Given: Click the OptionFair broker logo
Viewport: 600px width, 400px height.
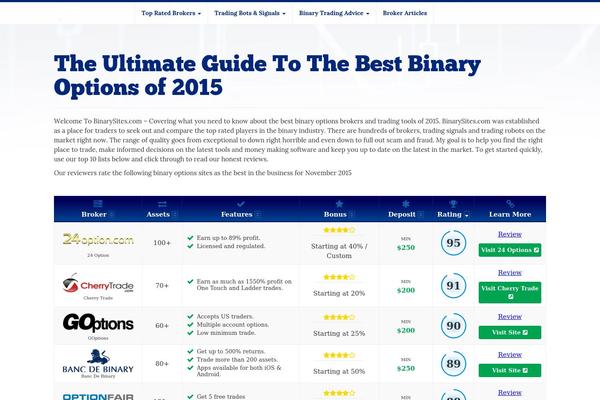Looking at the screenshot, I should coord(98,397).
